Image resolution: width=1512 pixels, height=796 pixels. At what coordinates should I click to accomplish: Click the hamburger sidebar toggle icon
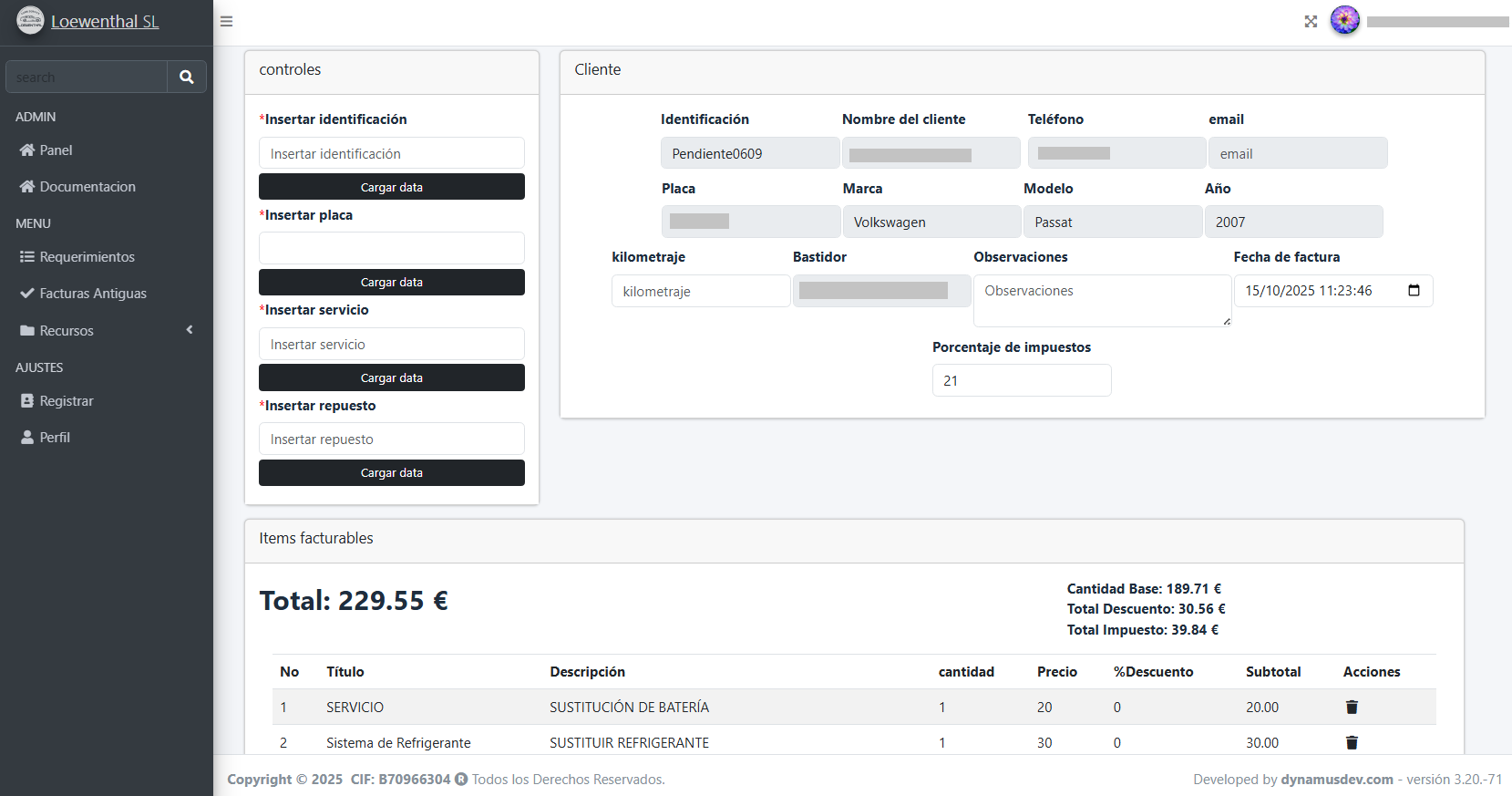(x=227, y=22)
